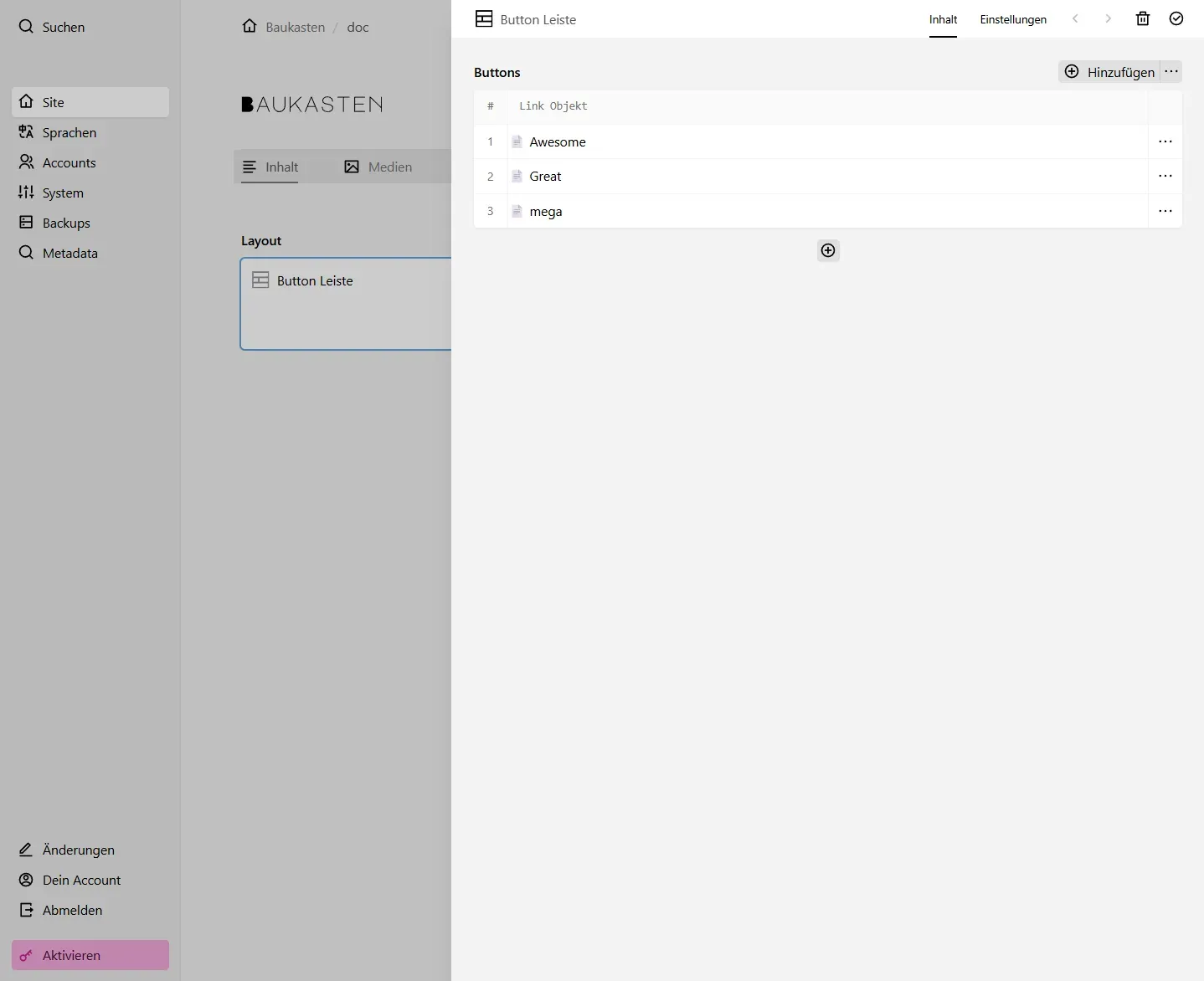Click the home icon in the breadcrumb
This screenshot has width=1204, height=981.
coord(250,26)
